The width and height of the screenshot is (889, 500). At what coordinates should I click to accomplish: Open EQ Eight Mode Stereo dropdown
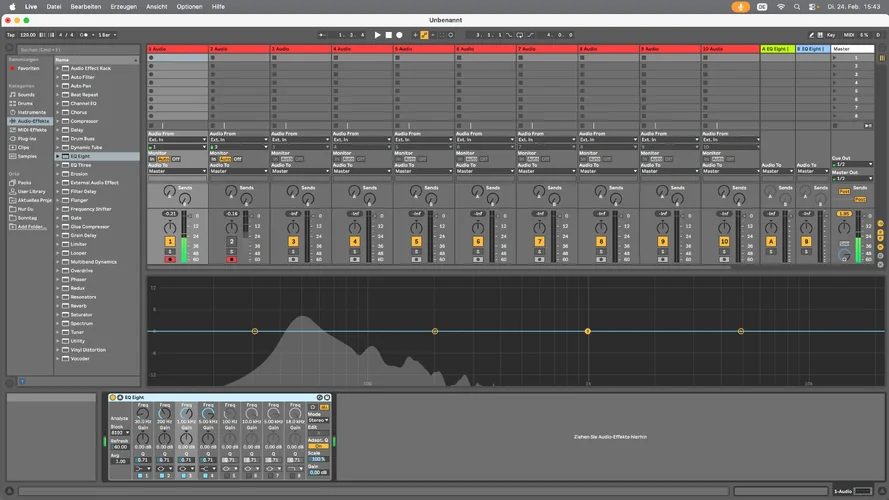tap(319, 420)
